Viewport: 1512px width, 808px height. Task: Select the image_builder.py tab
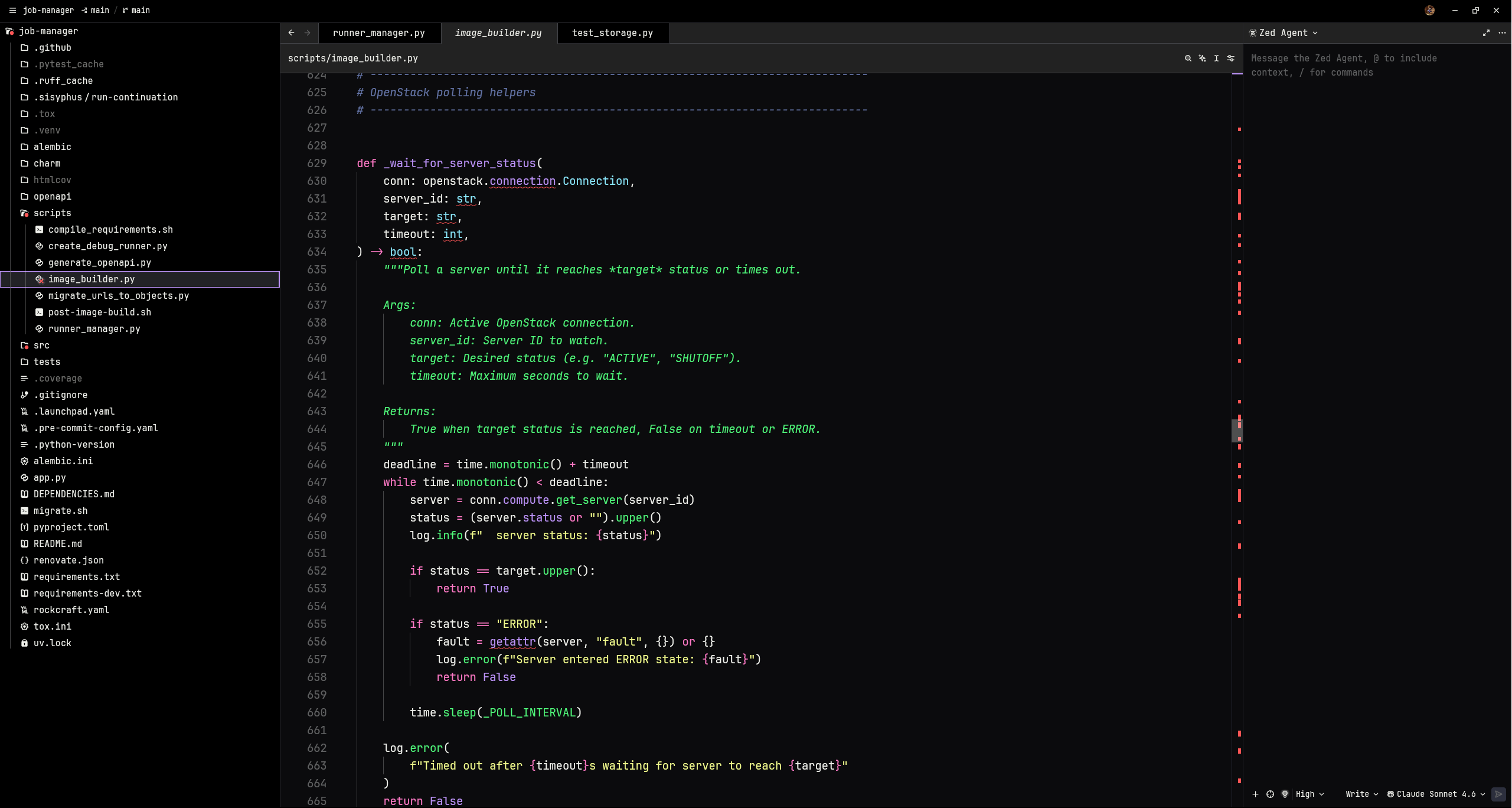click(x=498, y=33)
